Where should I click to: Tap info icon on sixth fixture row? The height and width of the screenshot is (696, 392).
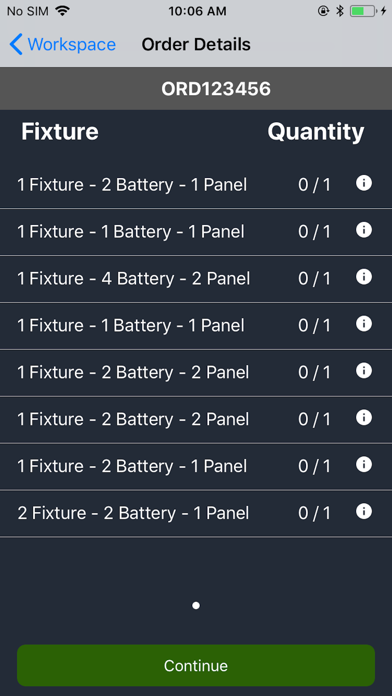click(364, 418)
